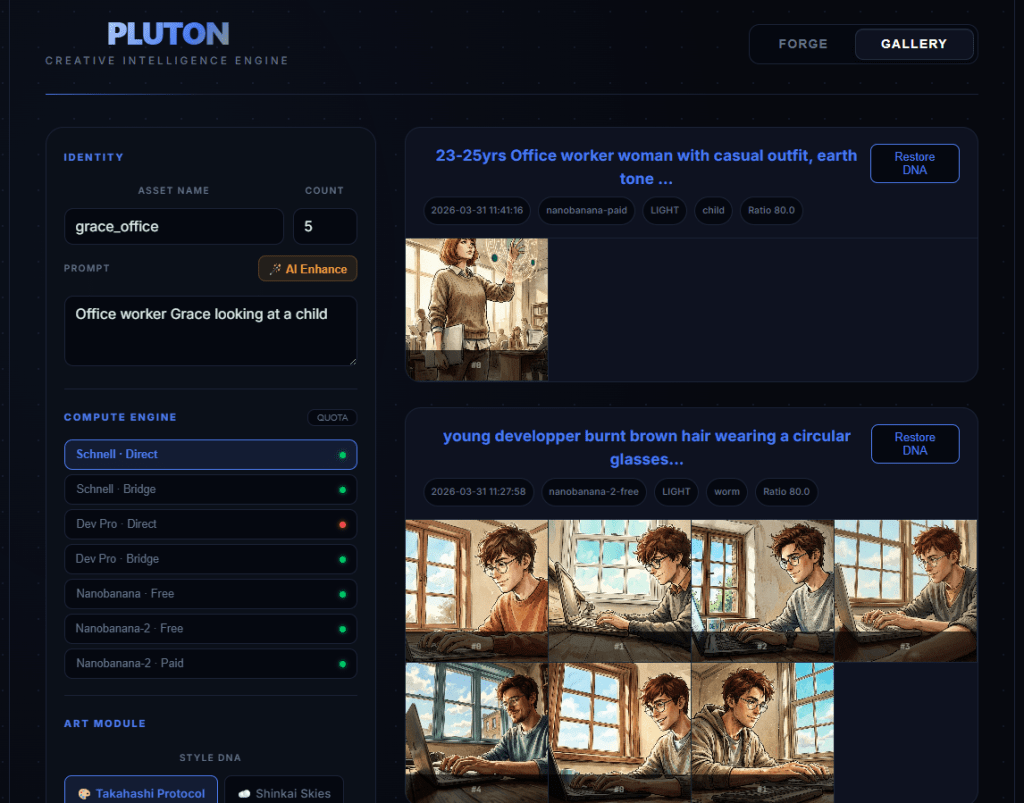The width and height of the screenshot is (1024, 803).
Task: Select Shinkai Skies style with cloud icon
Action: pyautogui.click(x=284, y=792)
